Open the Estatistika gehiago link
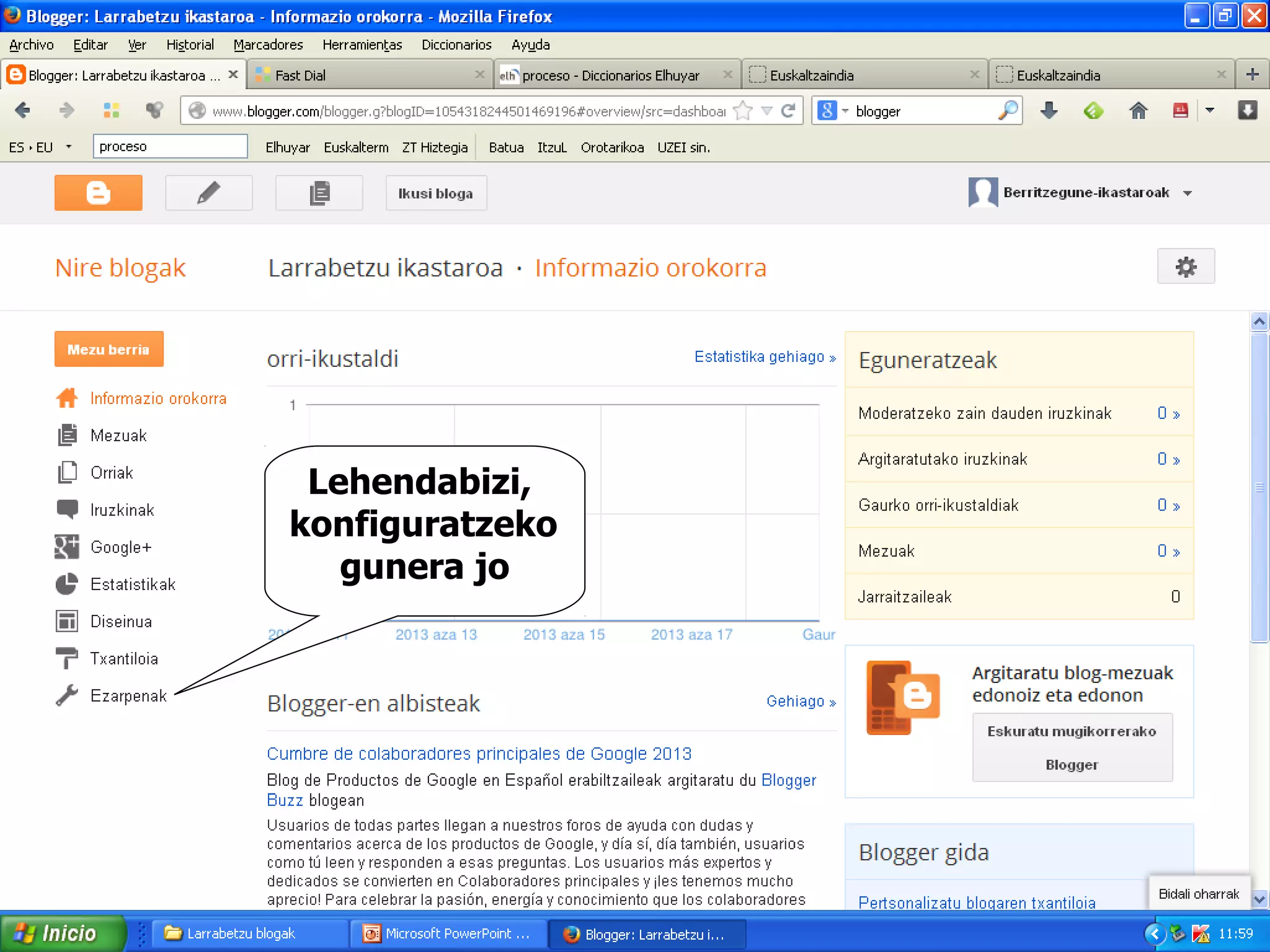The width and height of the screenshot is (1270, 952). [765, 356]
